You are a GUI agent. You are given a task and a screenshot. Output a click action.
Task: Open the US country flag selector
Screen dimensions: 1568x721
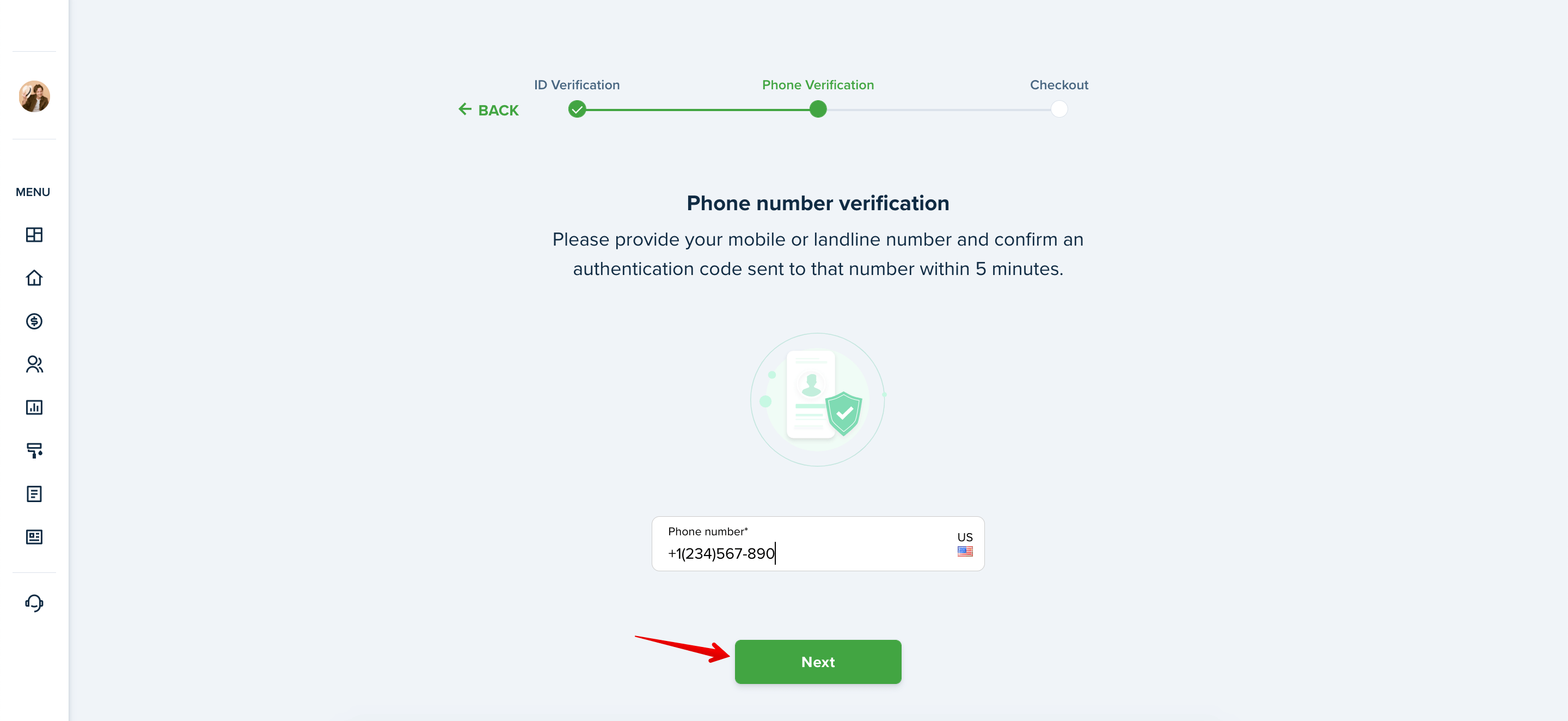965,545
